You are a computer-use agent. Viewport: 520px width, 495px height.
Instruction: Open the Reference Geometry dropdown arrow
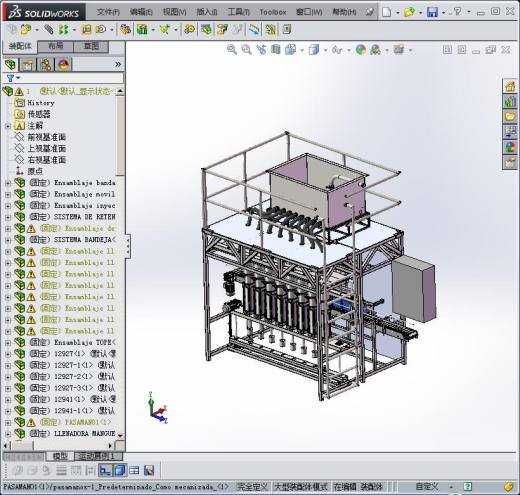[x=175, y=30]
